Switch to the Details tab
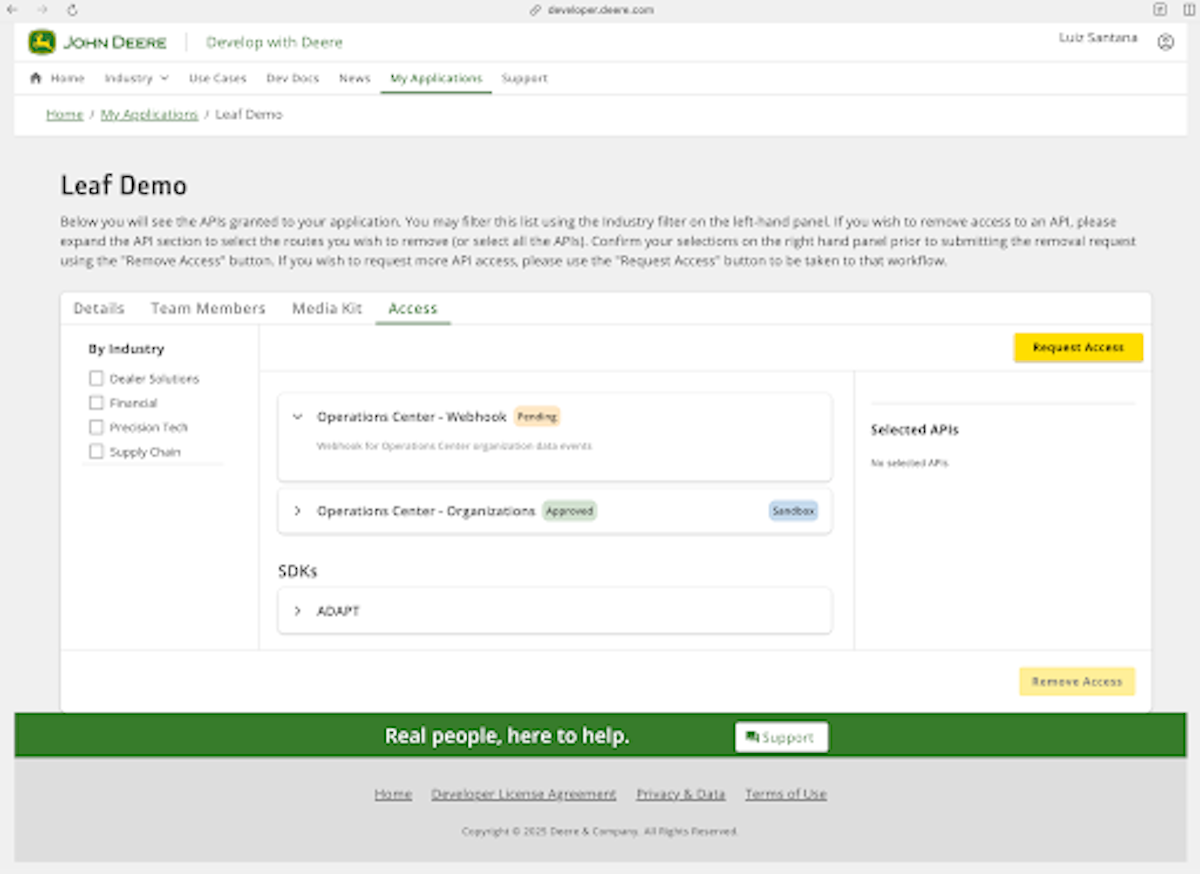This screenshot has width=1200, height=874. 99,308
